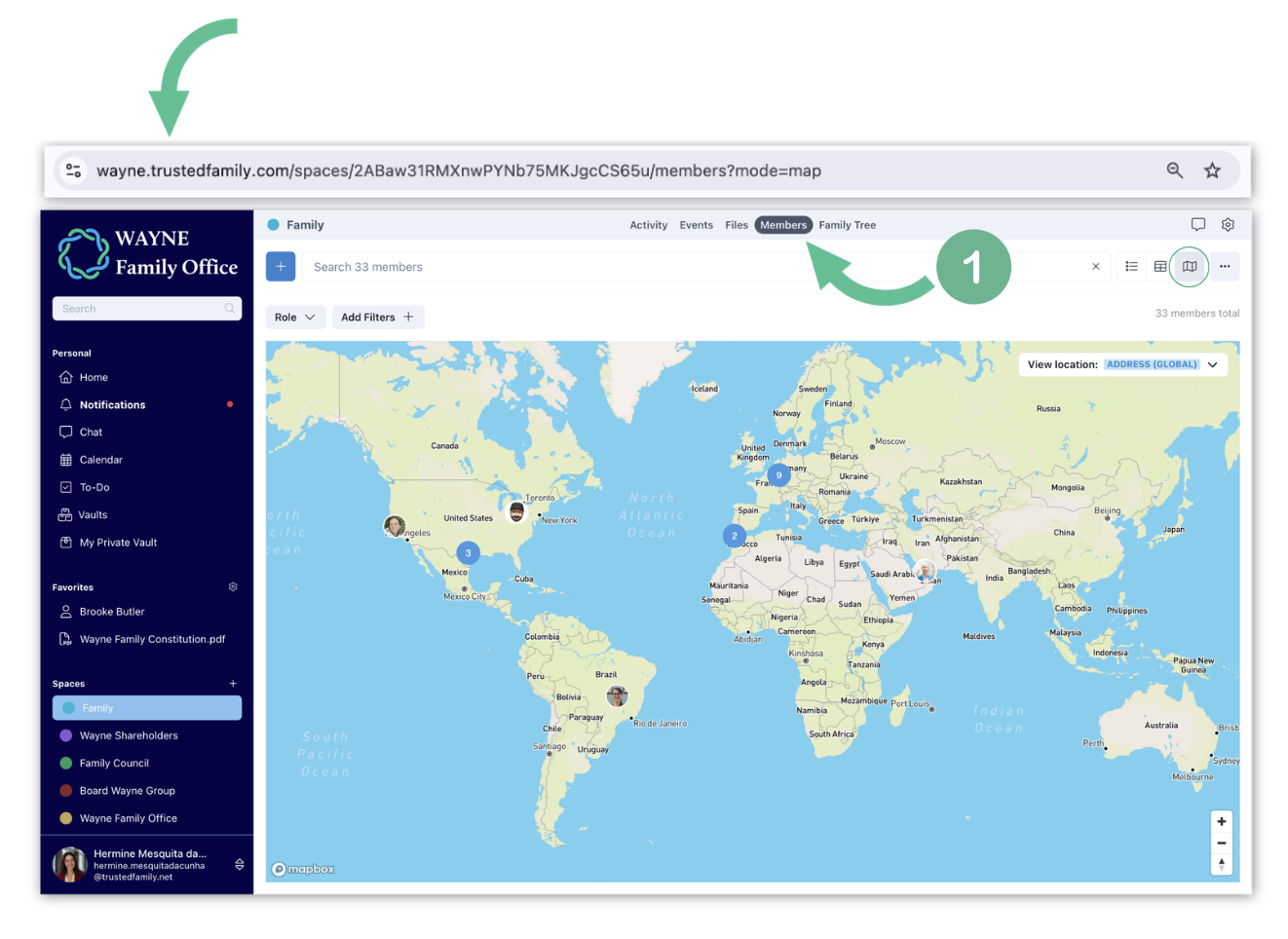Clear the member search with X

click(1096, 267)
